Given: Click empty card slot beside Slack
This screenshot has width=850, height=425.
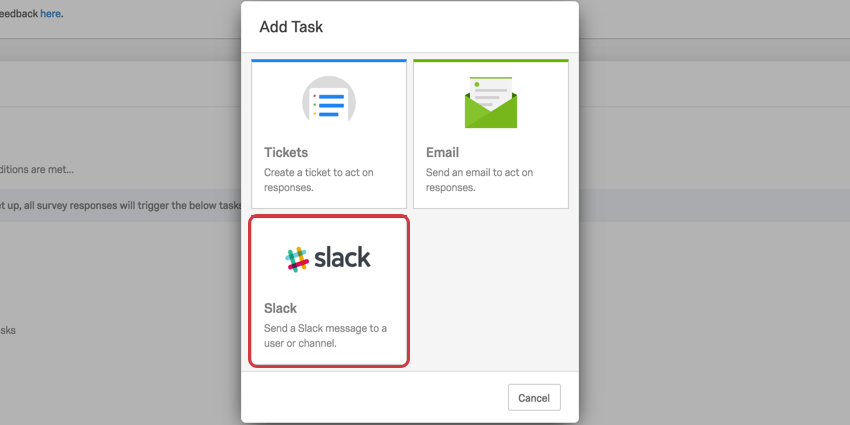Looking at the screenshot, I should click(491, 291).
